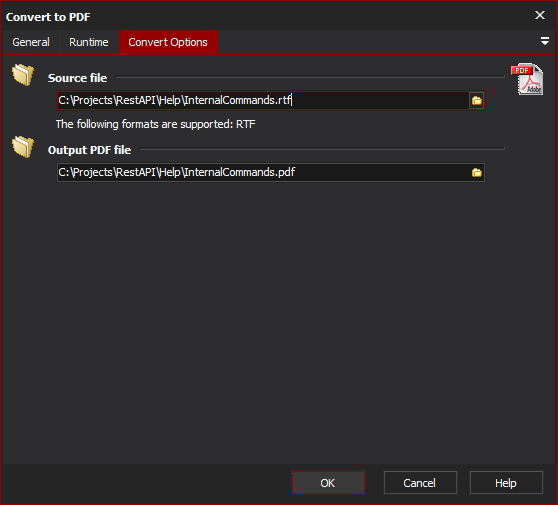The height and width of the screenshot is (505, 558).
Task: Click the Source file section heading
Action: (x=77, y=78)
